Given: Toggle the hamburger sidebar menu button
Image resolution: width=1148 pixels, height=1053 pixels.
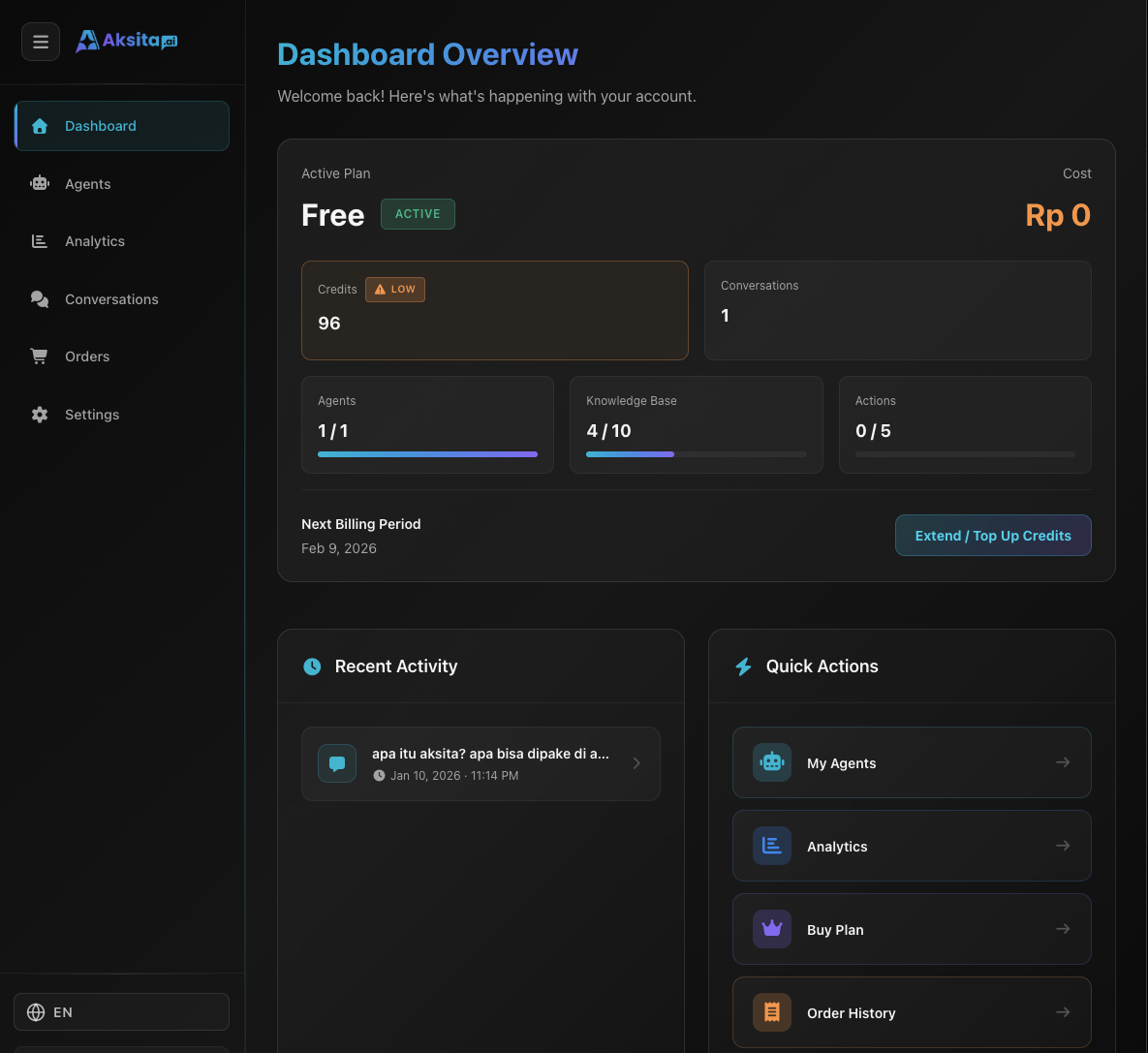Looking at the screenshot, I should pyautogui.click(x=41, y=42).
